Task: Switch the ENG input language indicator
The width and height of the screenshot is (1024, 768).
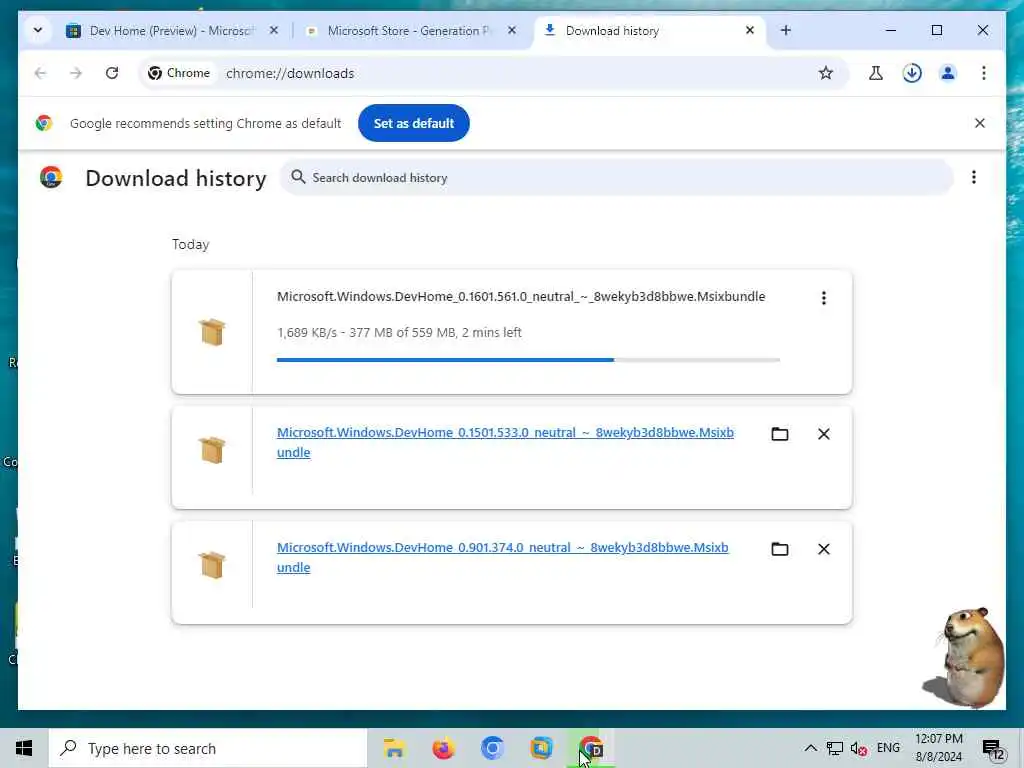Action: [888, 748]
